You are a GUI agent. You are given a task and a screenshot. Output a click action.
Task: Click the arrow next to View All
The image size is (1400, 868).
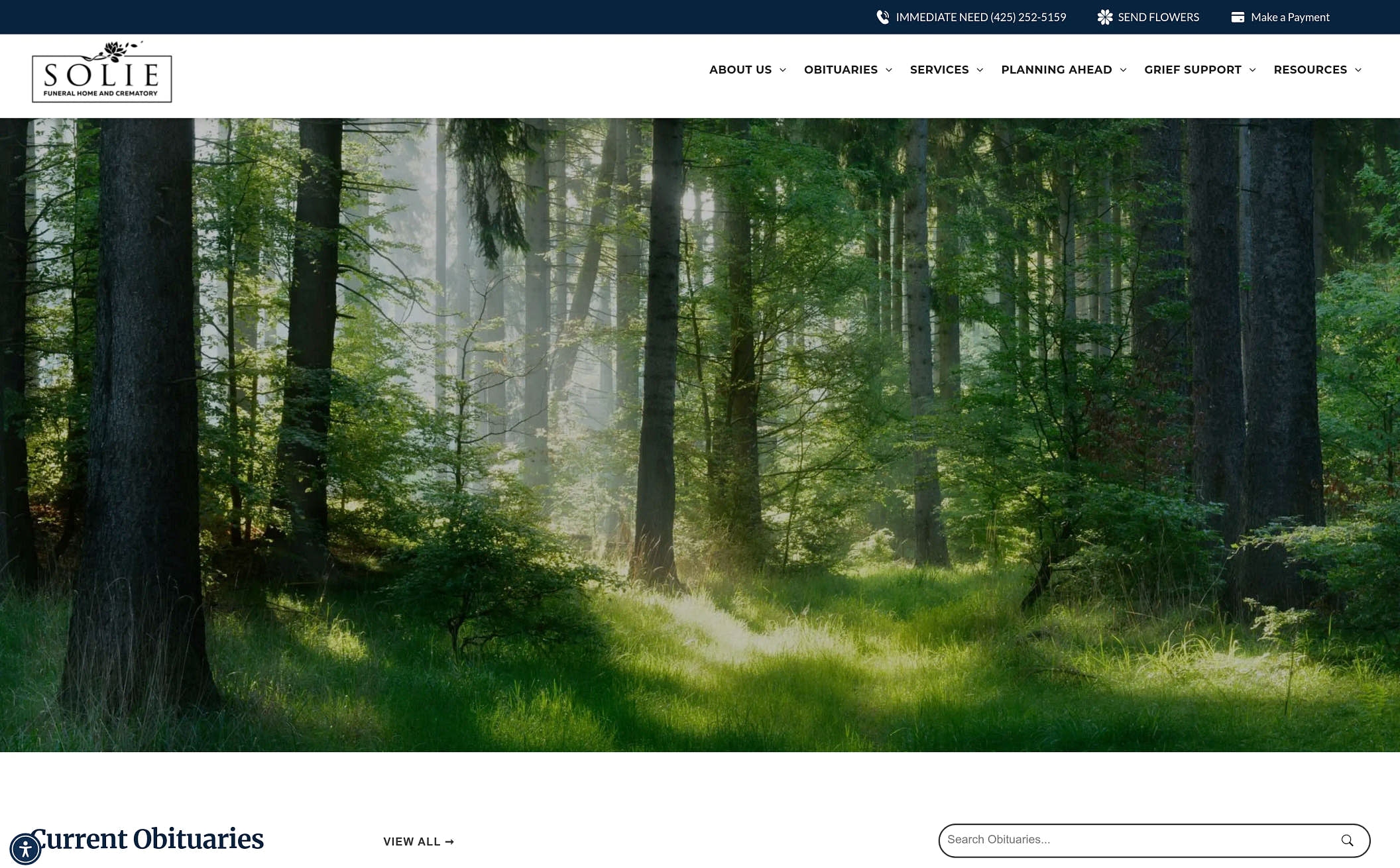point(449,841)
